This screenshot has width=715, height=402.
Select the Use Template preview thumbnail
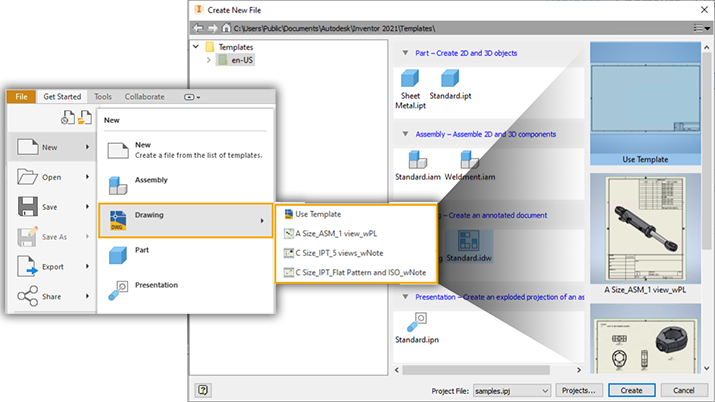click(x=645, y=103)
